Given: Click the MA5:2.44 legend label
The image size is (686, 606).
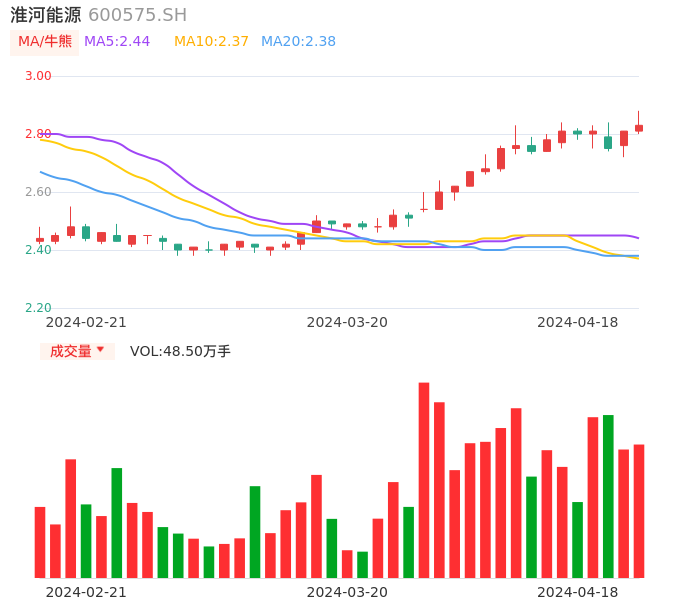Looking at the screenshot, I should coord(117,42).
